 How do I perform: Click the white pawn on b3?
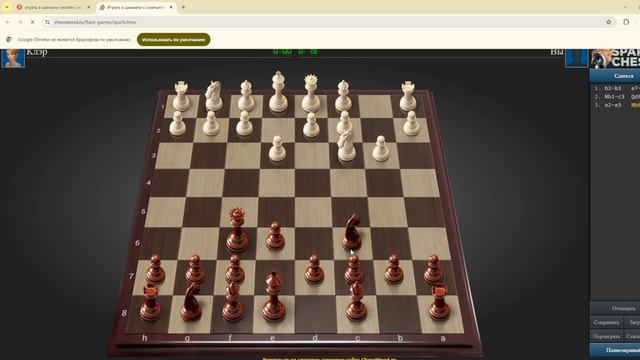click(x=380, y=149)
